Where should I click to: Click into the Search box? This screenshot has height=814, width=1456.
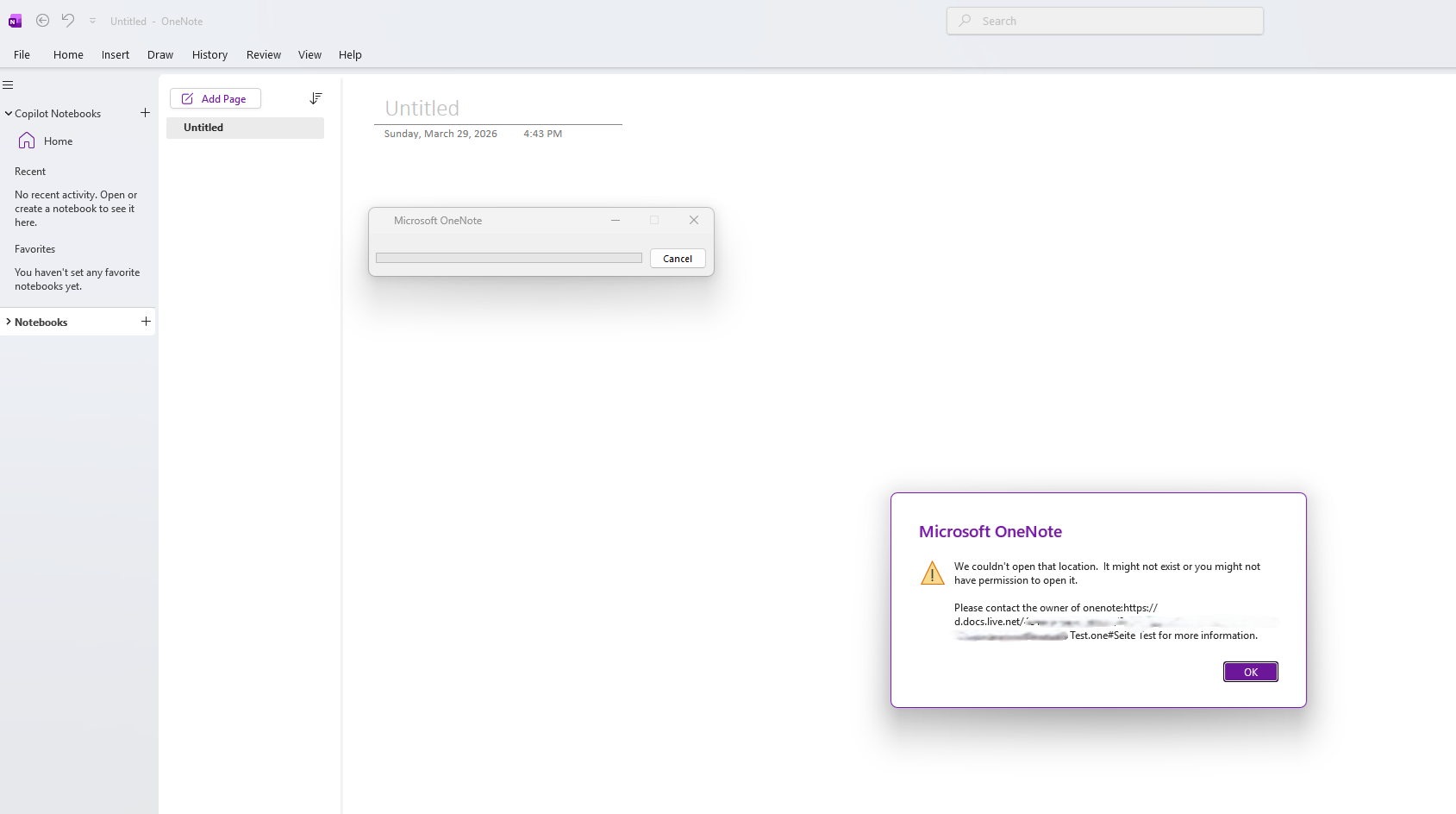click(x=1105, y=21)
